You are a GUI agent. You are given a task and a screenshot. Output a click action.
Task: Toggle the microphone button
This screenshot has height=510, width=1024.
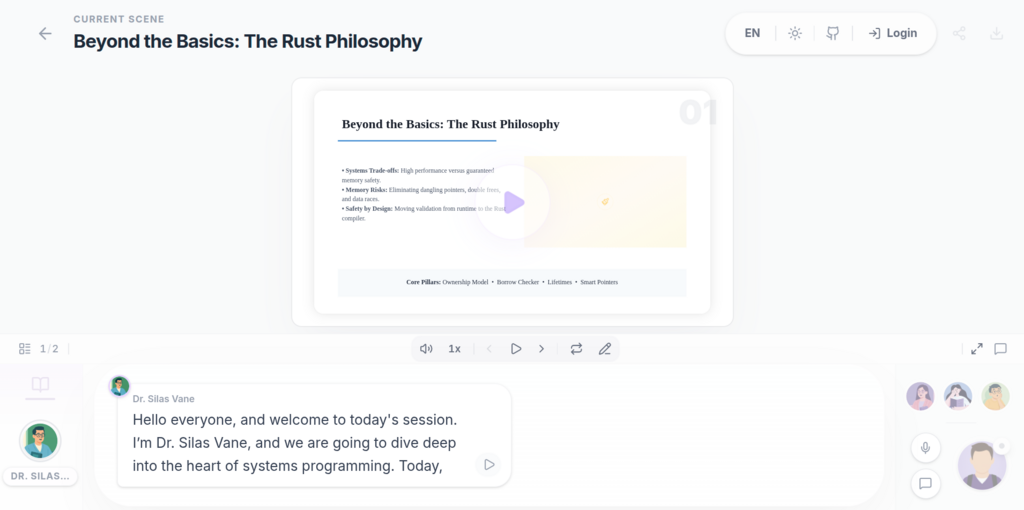[925, 448]
